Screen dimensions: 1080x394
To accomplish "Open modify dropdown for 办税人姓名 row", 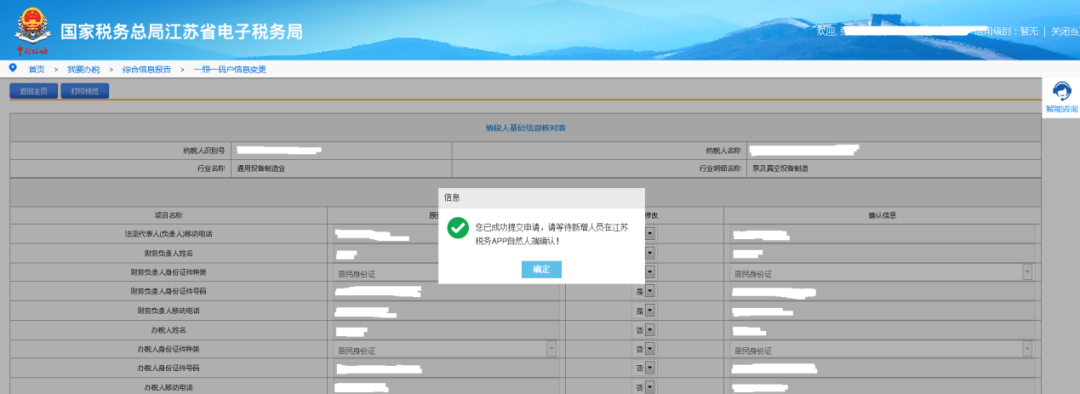I will (650, 331).
